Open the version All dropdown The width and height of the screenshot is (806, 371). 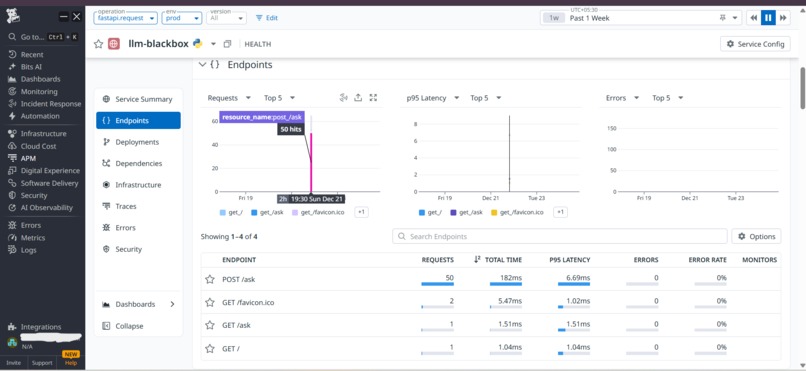click(x=226, y=17)
